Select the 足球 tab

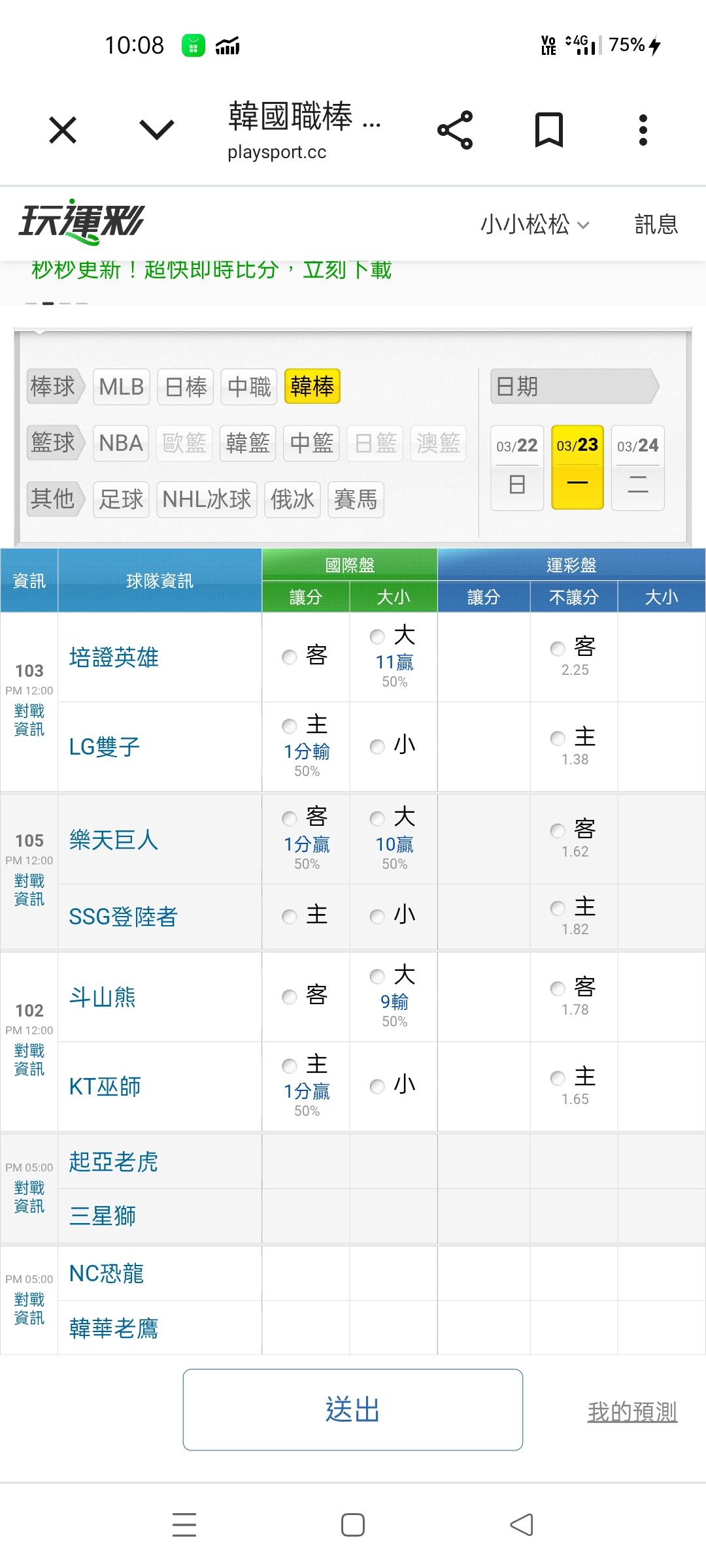click(122, 500)
